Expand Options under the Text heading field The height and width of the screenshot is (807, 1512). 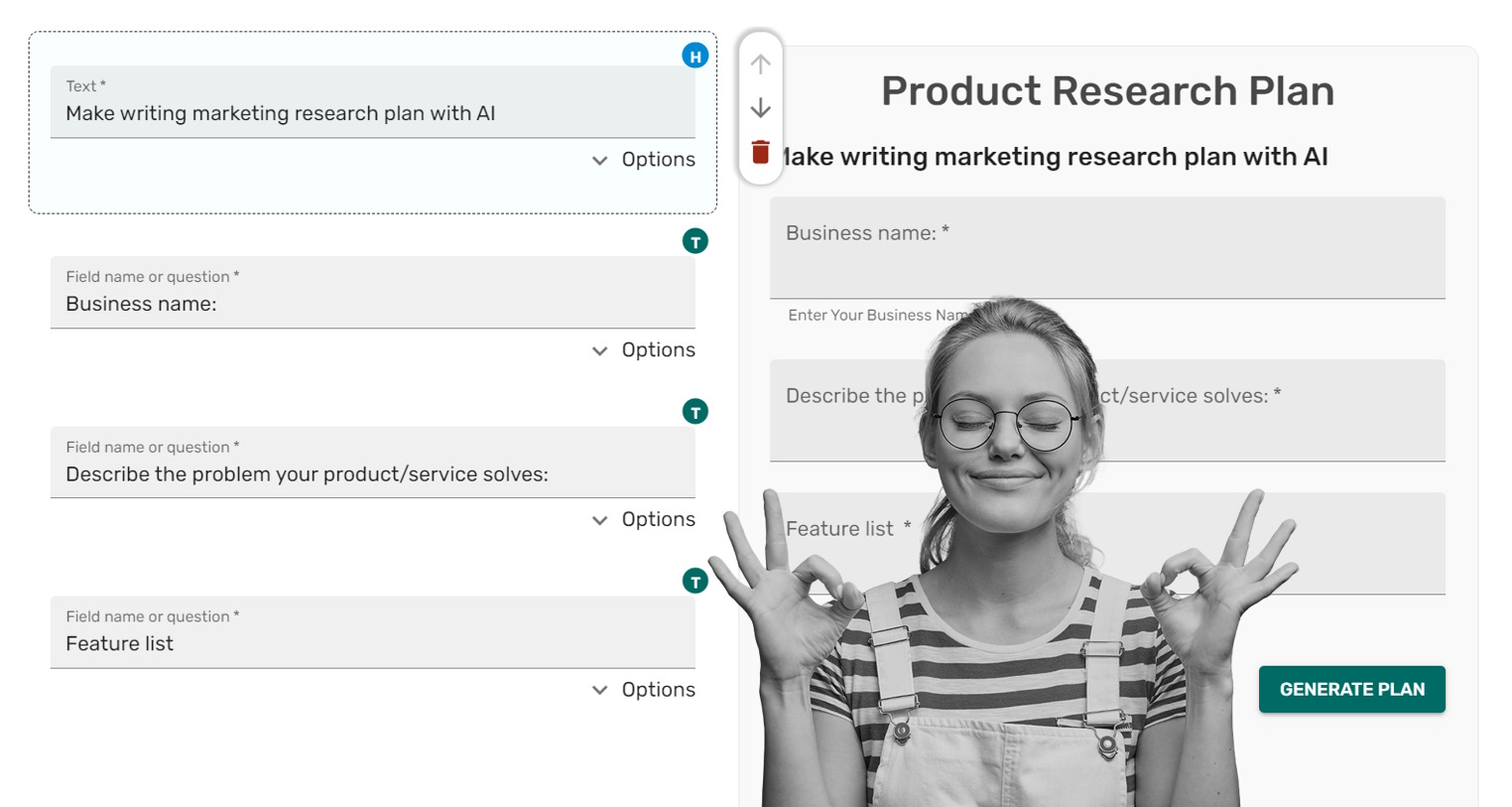pos(644,160)
